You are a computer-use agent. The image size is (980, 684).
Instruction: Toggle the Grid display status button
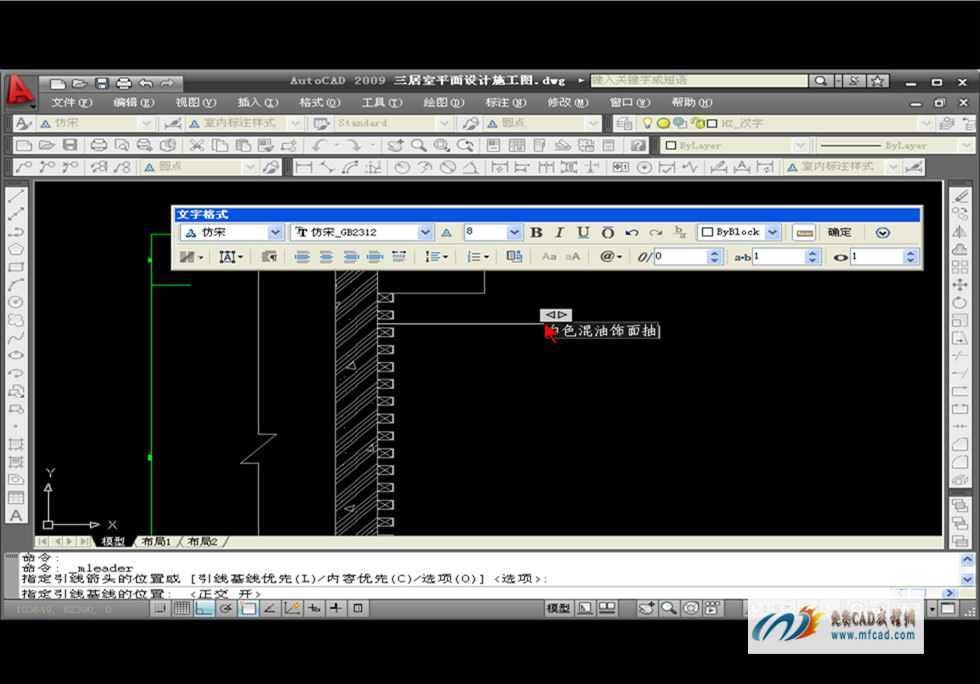click(182, 608)
